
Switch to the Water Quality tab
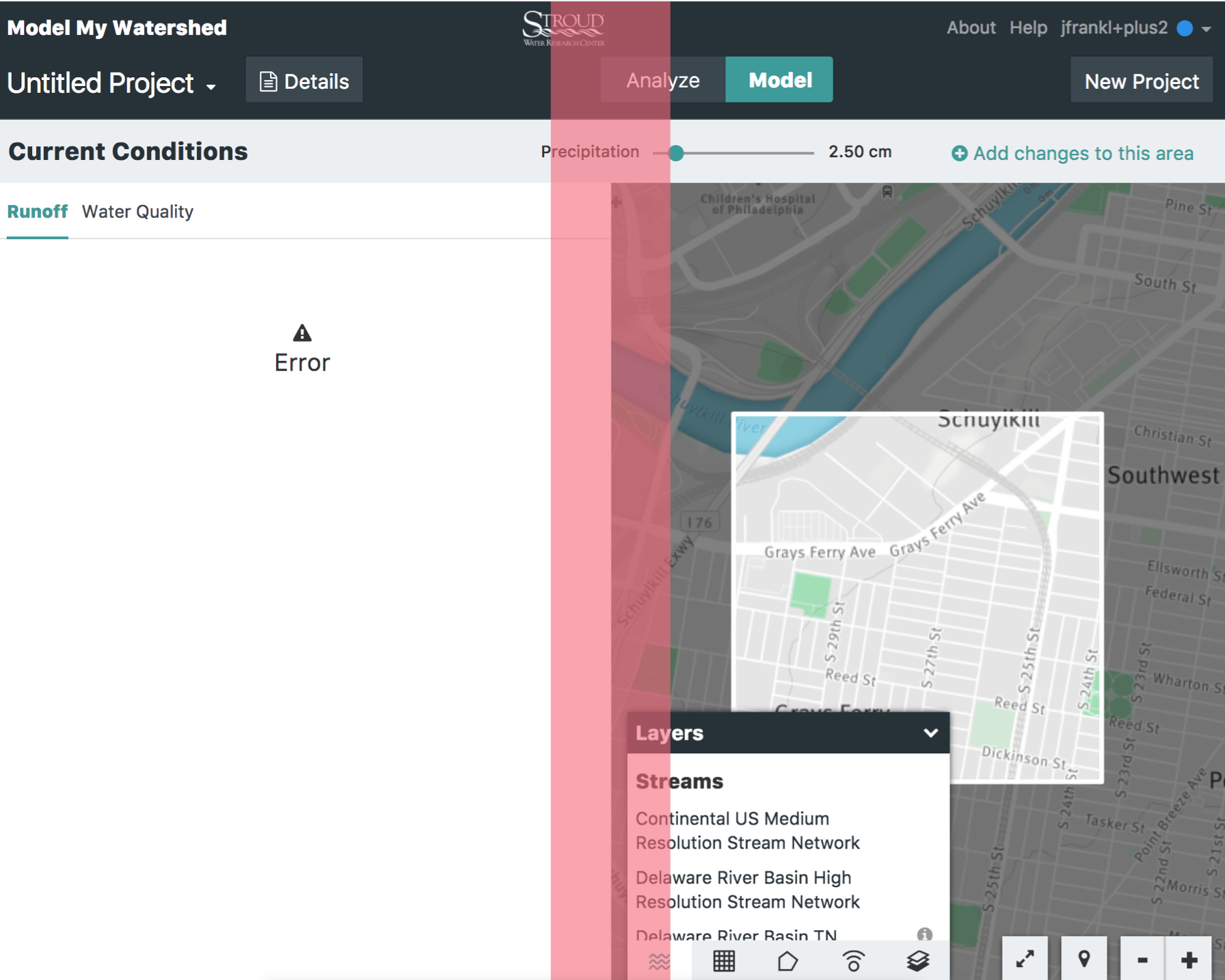click(x=137, y=211)
